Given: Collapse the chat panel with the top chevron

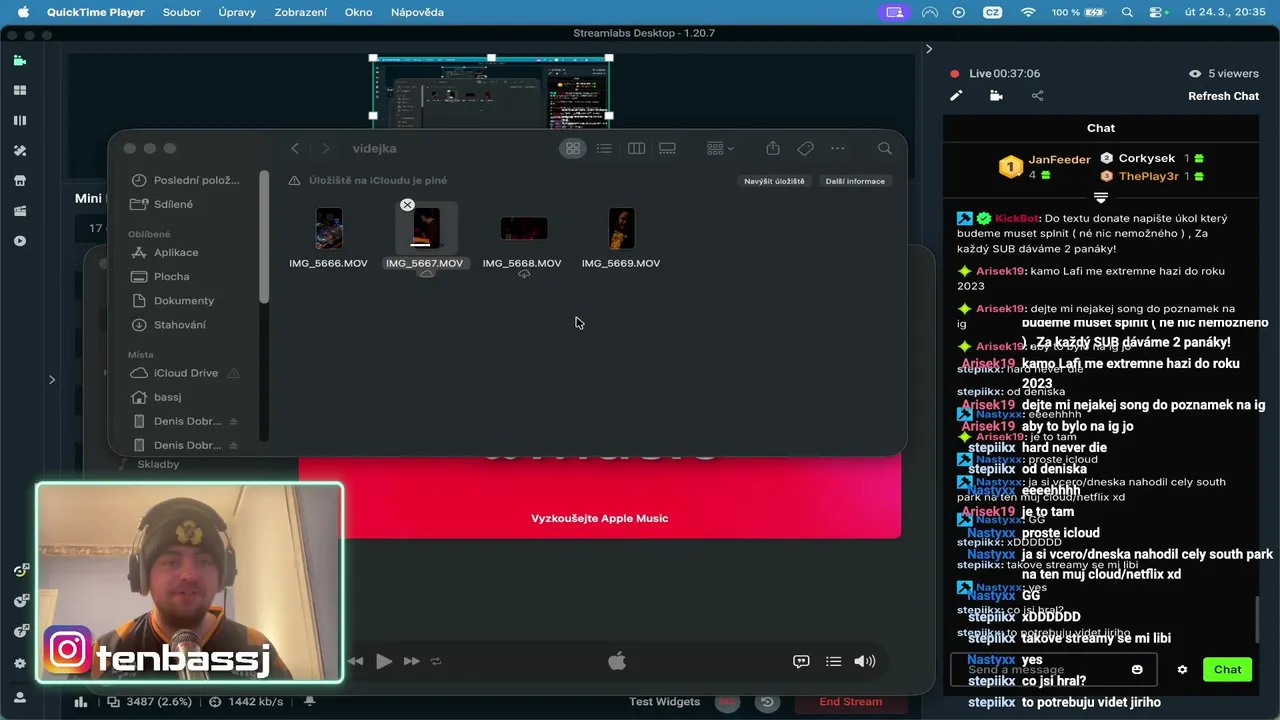Looking at the screenshot, I should coord(929,48).
